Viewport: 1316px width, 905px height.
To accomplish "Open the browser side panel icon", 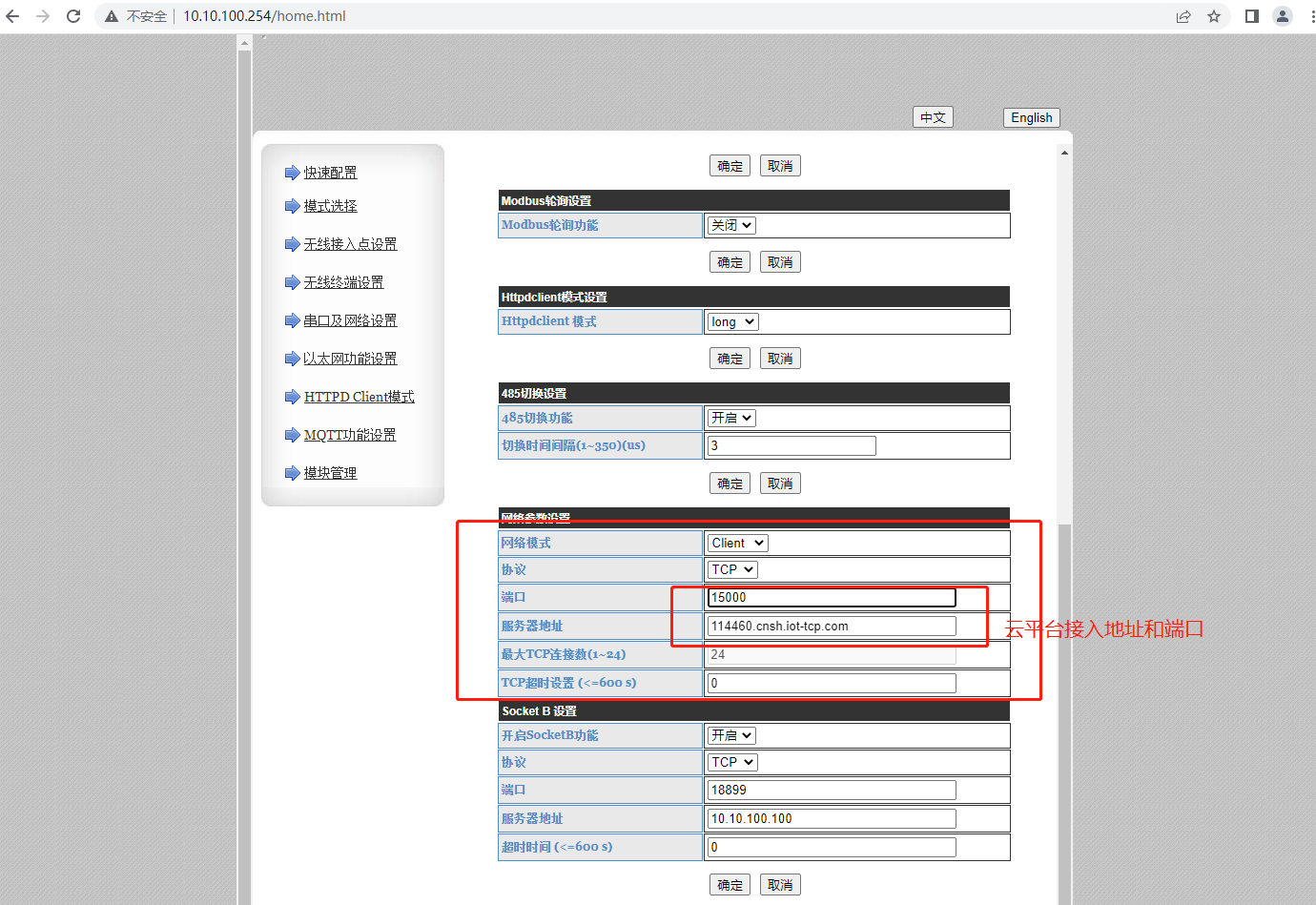I will point(1252,16).
